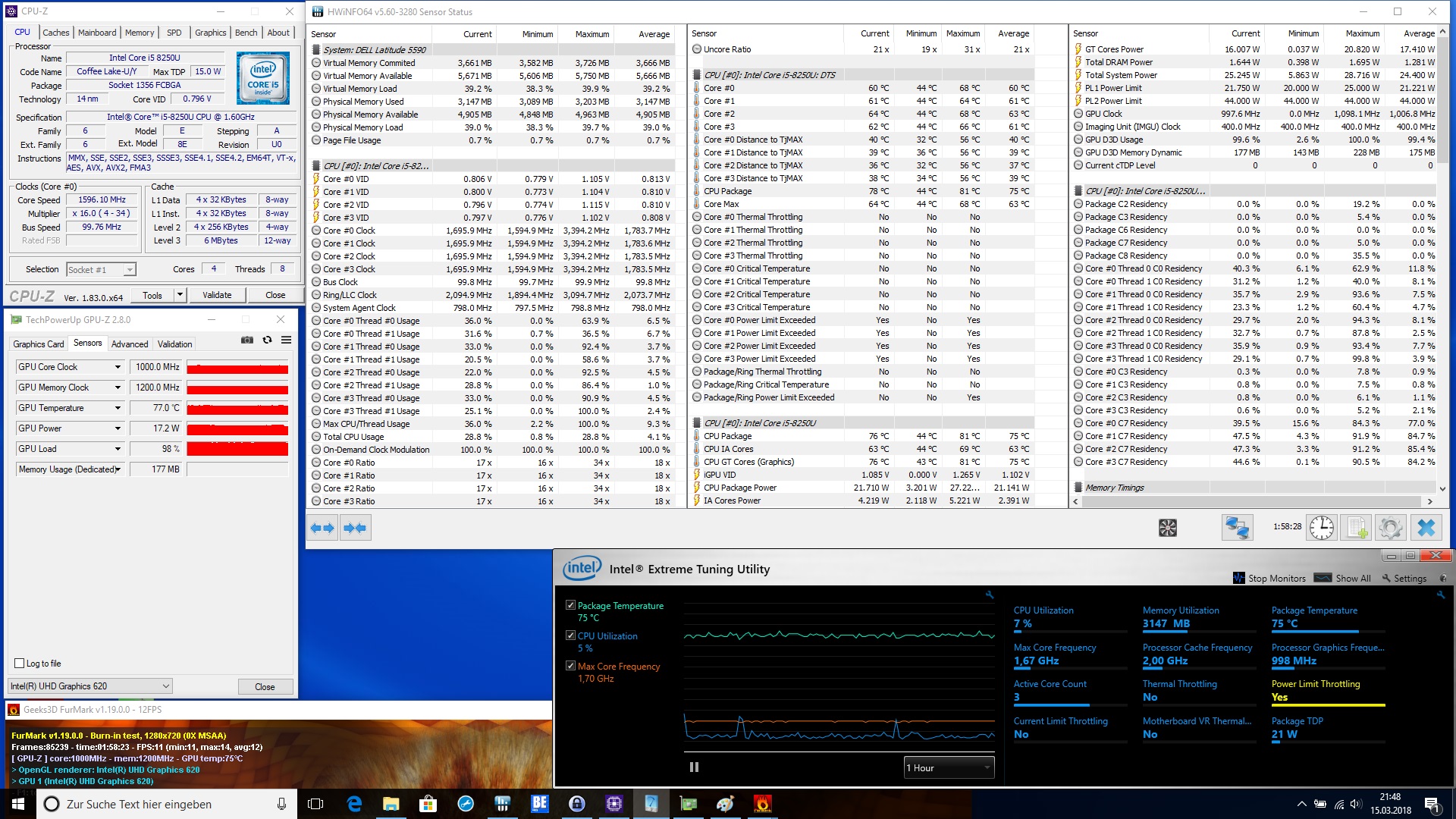Click the fan control icon in HWiNFO

click(1168, 528)
